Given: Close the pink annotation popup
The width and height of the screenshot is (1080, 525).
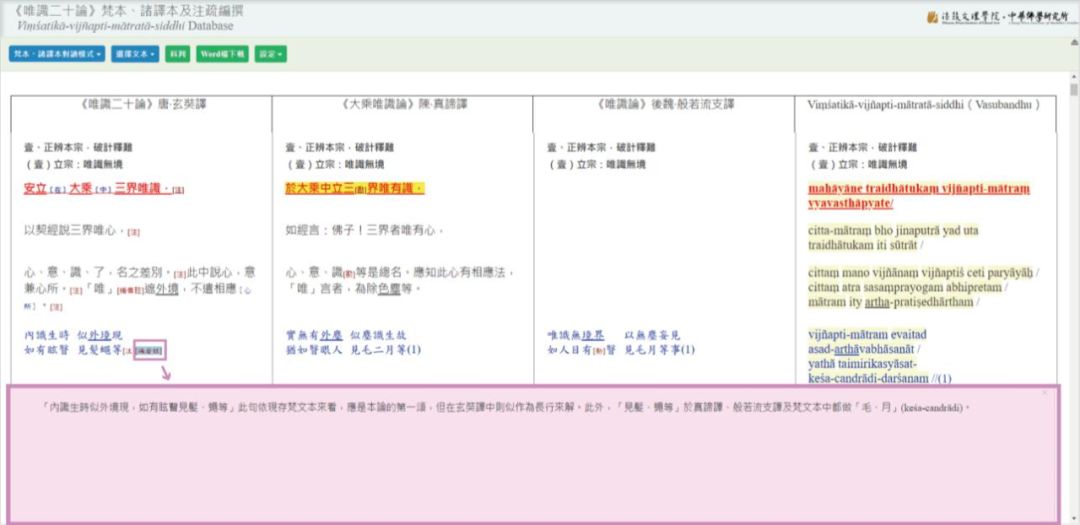Looking at the screenshot, I should click(x=1045, y=393).
